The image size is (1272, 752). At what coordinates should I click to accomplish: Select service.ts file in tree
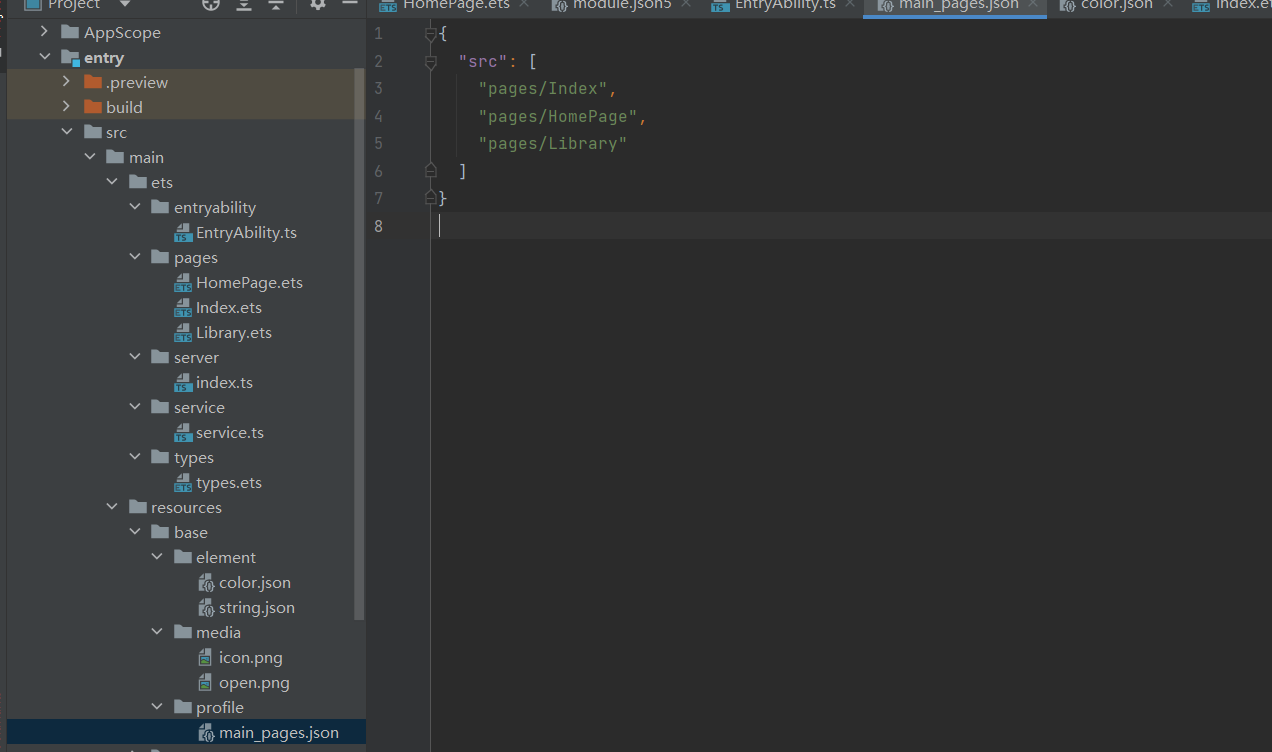pyautogui.click(x=229, y=432)
